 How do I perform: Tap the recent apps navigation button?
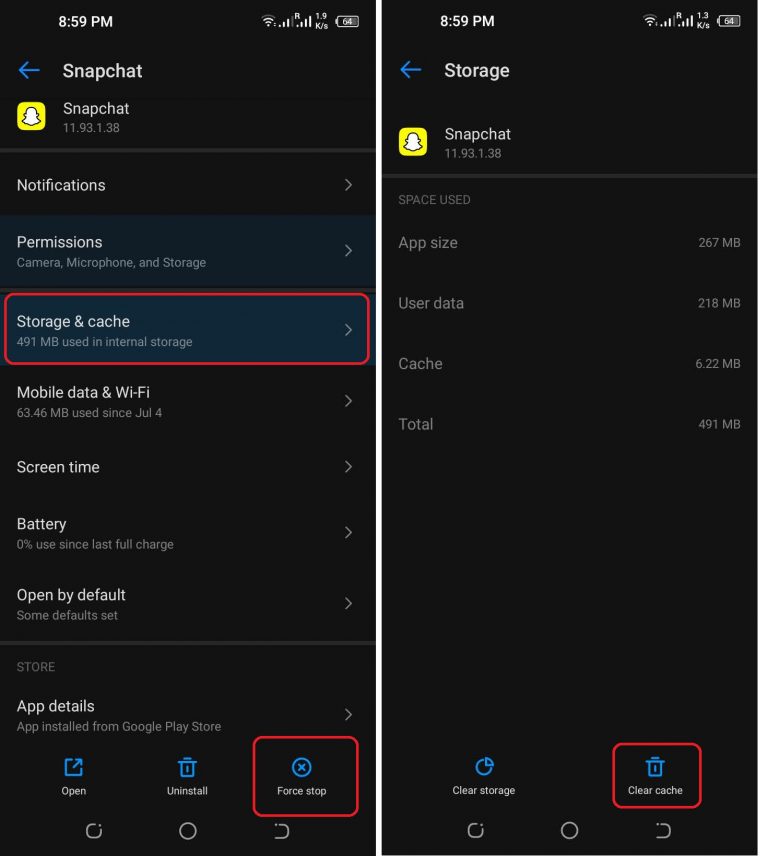pyautogui.click(x=94, y=831)
